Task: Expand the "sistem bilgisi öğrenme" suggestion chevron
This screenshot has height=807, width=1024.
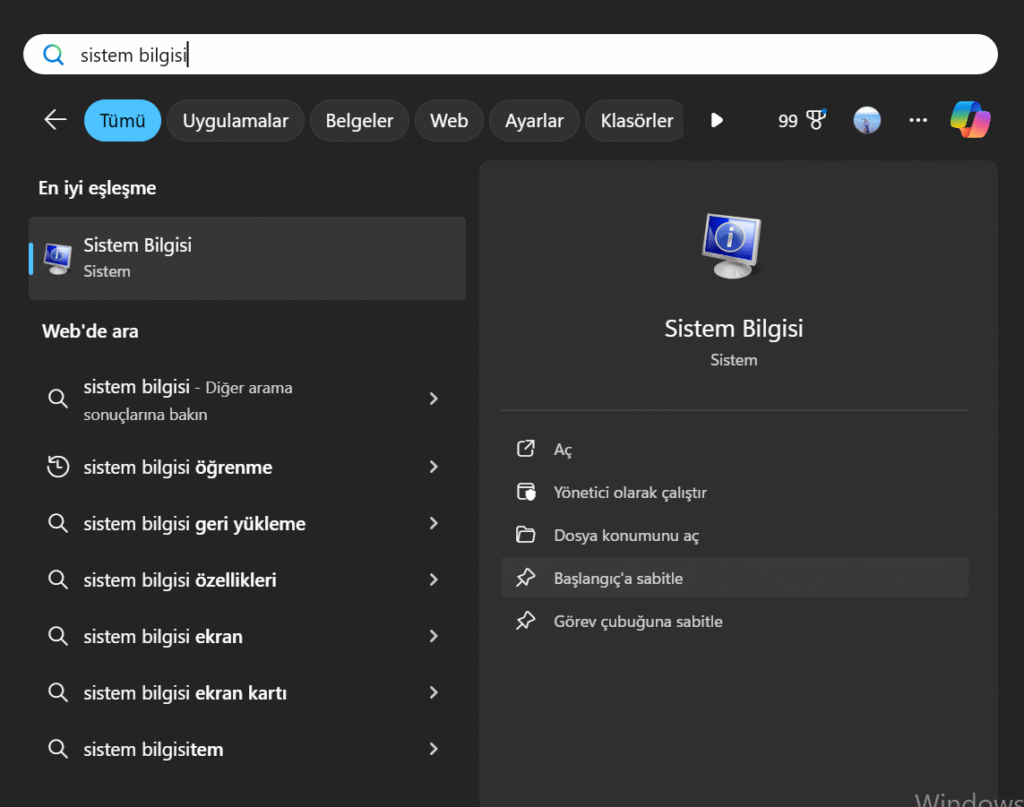Action: tap(433, 467)
